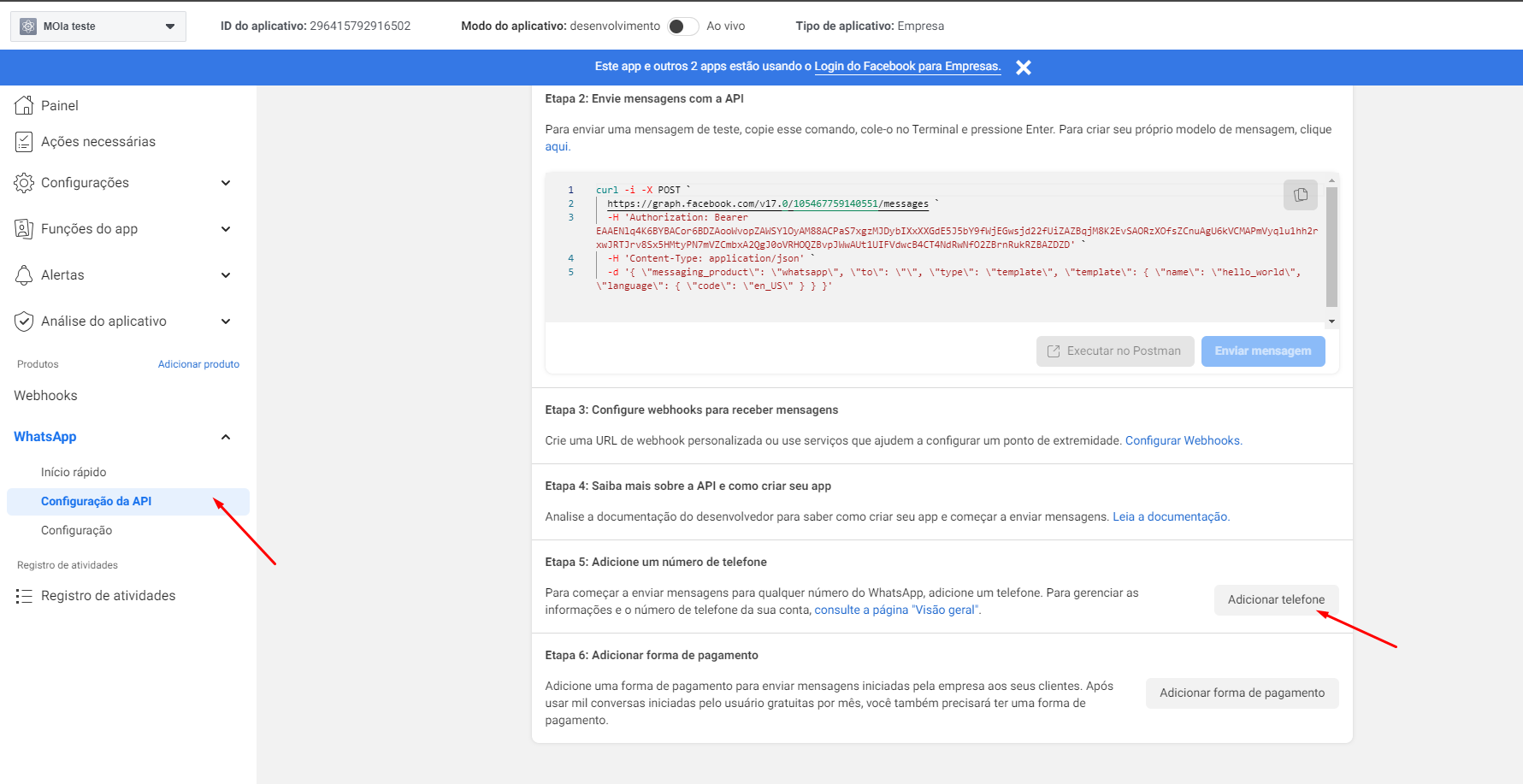Select Configuração da API under WhatsApp

tap(127, 502)
